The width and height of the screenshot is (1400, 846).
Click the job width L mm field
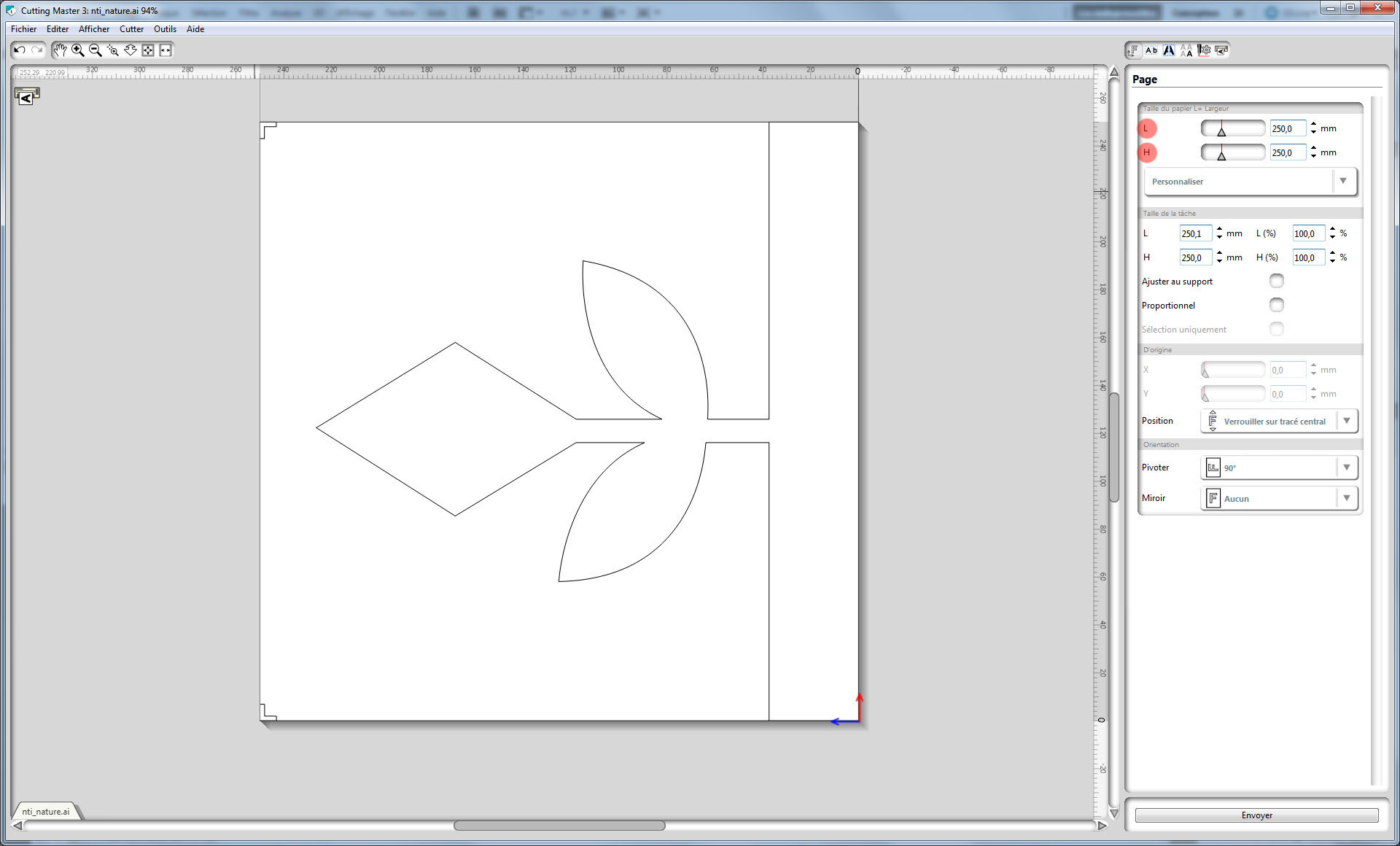1194,233
